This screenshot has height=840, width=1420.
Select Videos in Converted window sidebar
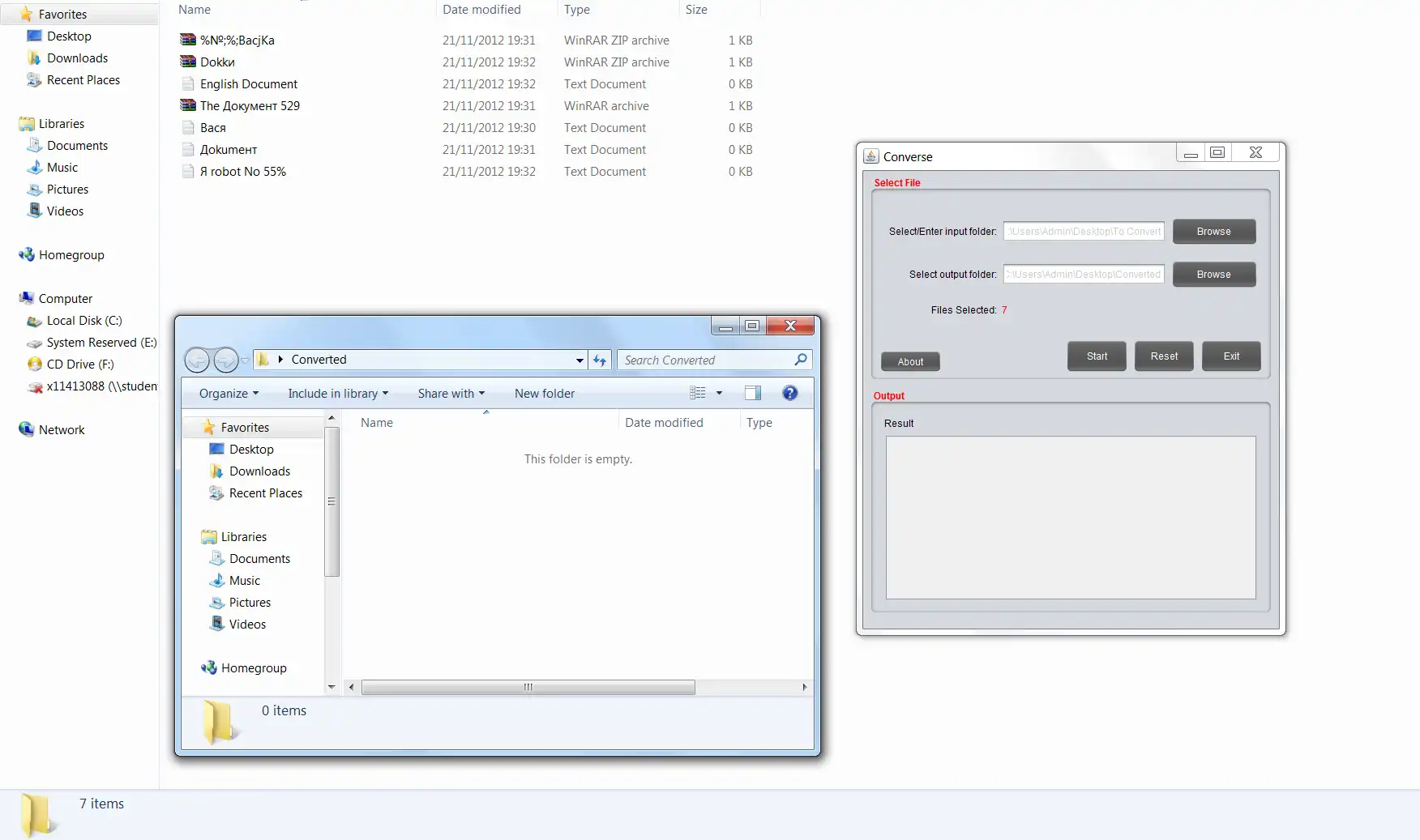247,625
